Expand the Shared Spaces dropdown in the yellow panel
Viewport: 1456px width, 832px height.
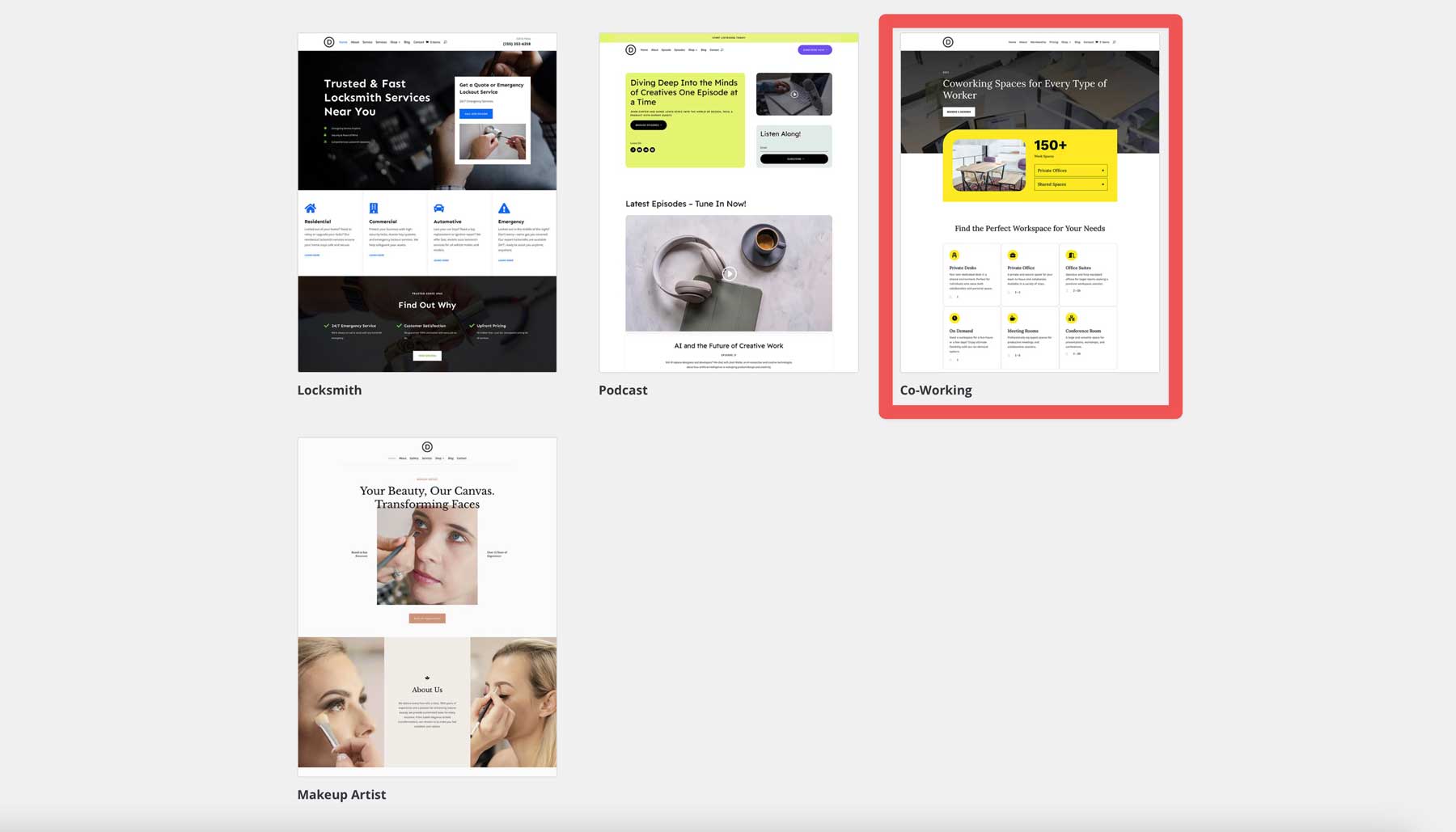tap(1070, 184)
